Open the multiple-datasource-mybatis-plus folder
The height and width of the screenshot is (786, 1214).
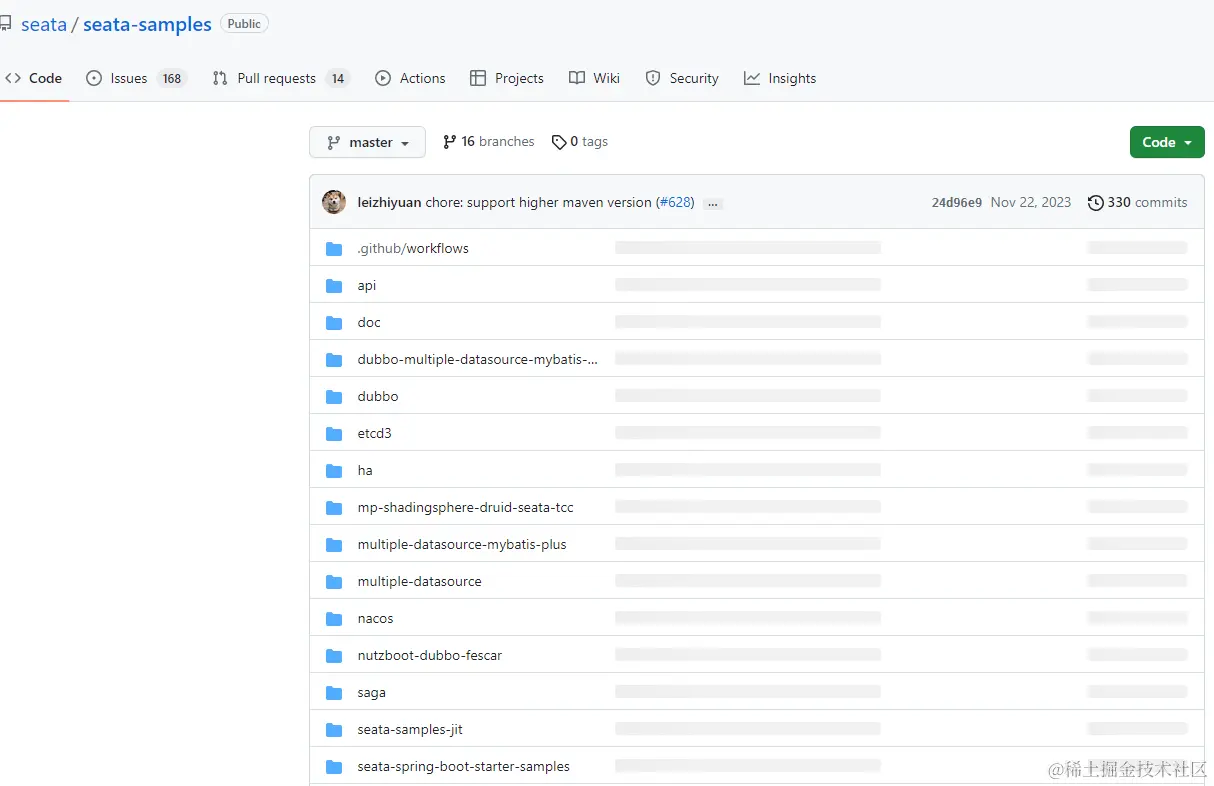pyautogui.click(x=462, y=544)
